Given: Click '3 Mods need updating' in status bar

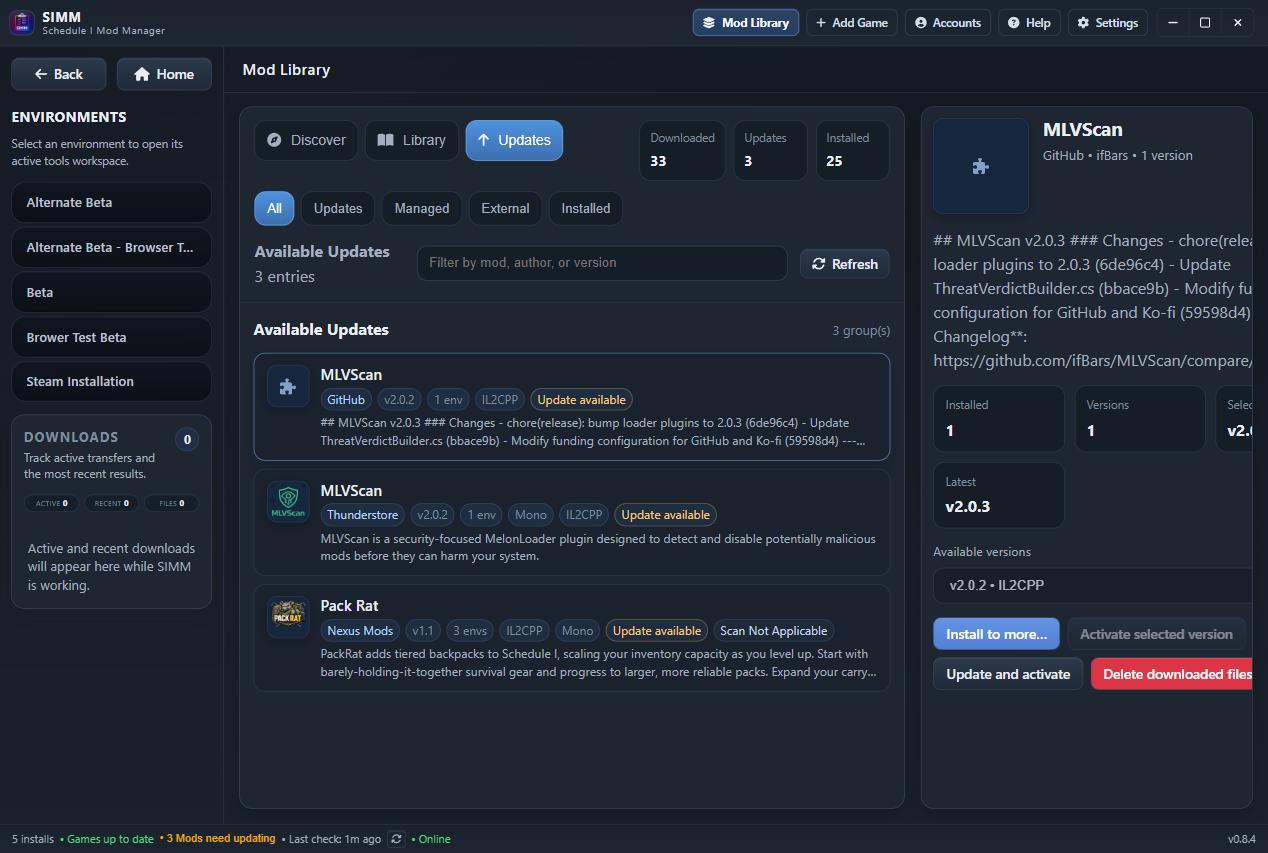Looking at the screenshot, I should point(221,839).
